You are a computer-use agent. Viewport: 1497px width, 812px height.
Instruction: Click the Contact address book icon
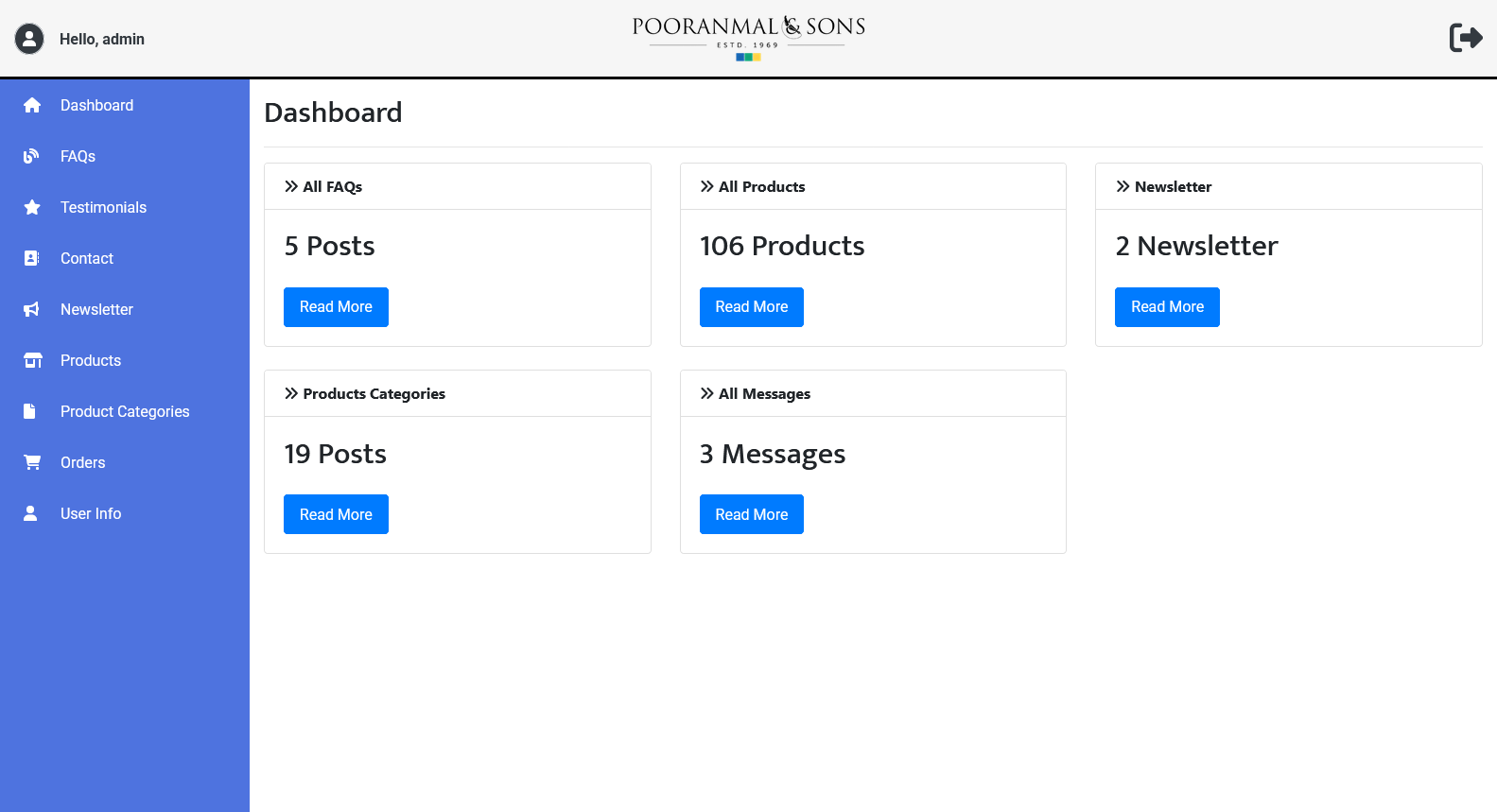click(32, 258)
